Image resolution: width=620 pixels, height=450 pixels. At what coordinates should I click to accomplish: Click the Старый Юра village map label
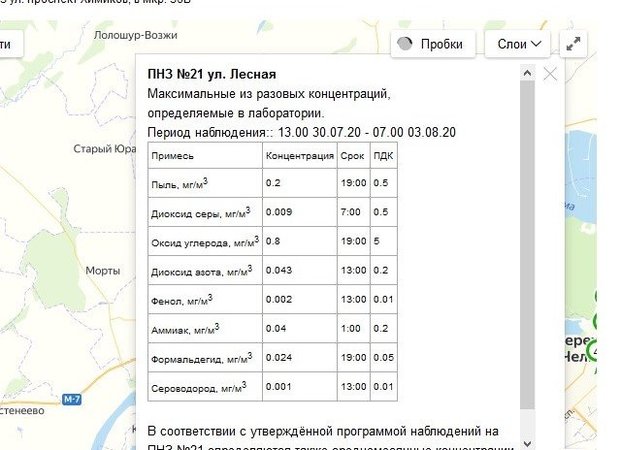point(104,149)
